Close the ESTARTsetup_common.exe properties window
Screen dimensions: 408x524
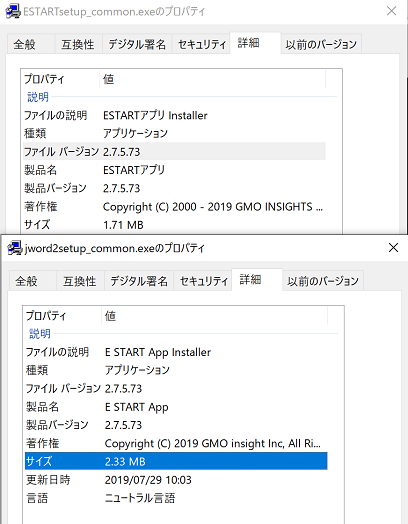392,11
